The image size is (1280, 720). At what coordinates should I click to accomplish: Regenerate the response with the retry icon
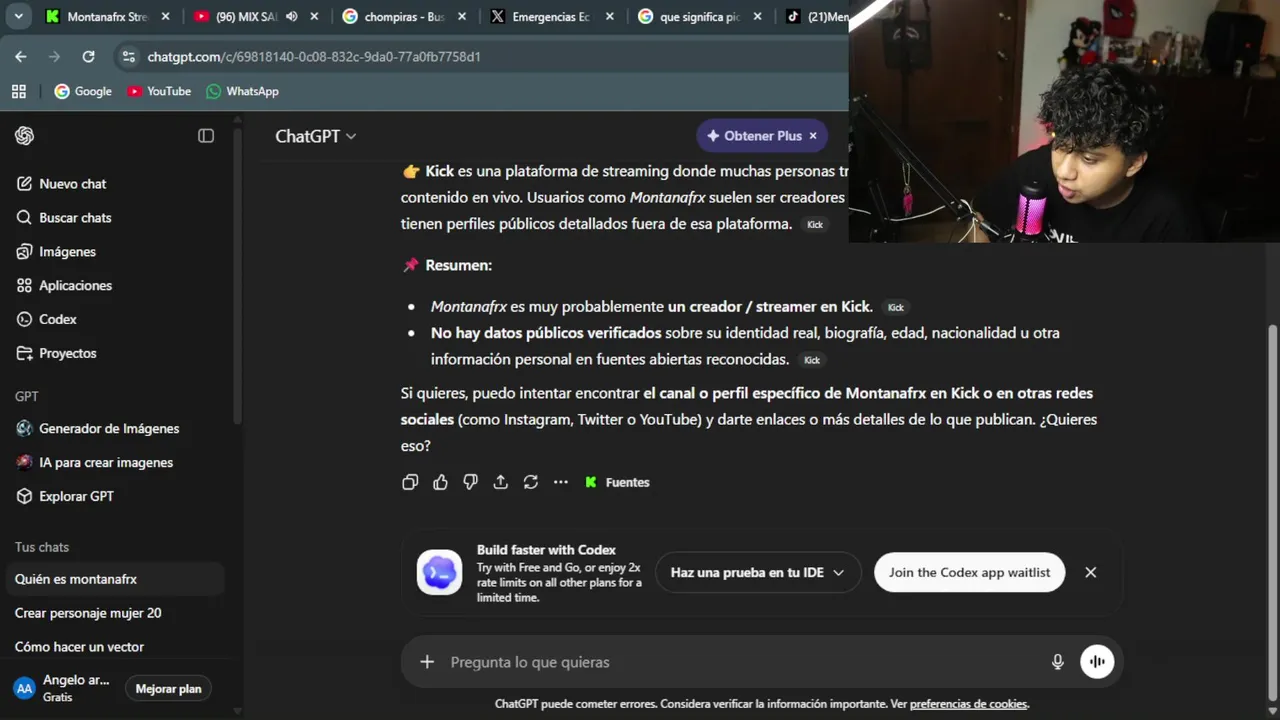tap(530, 483)
